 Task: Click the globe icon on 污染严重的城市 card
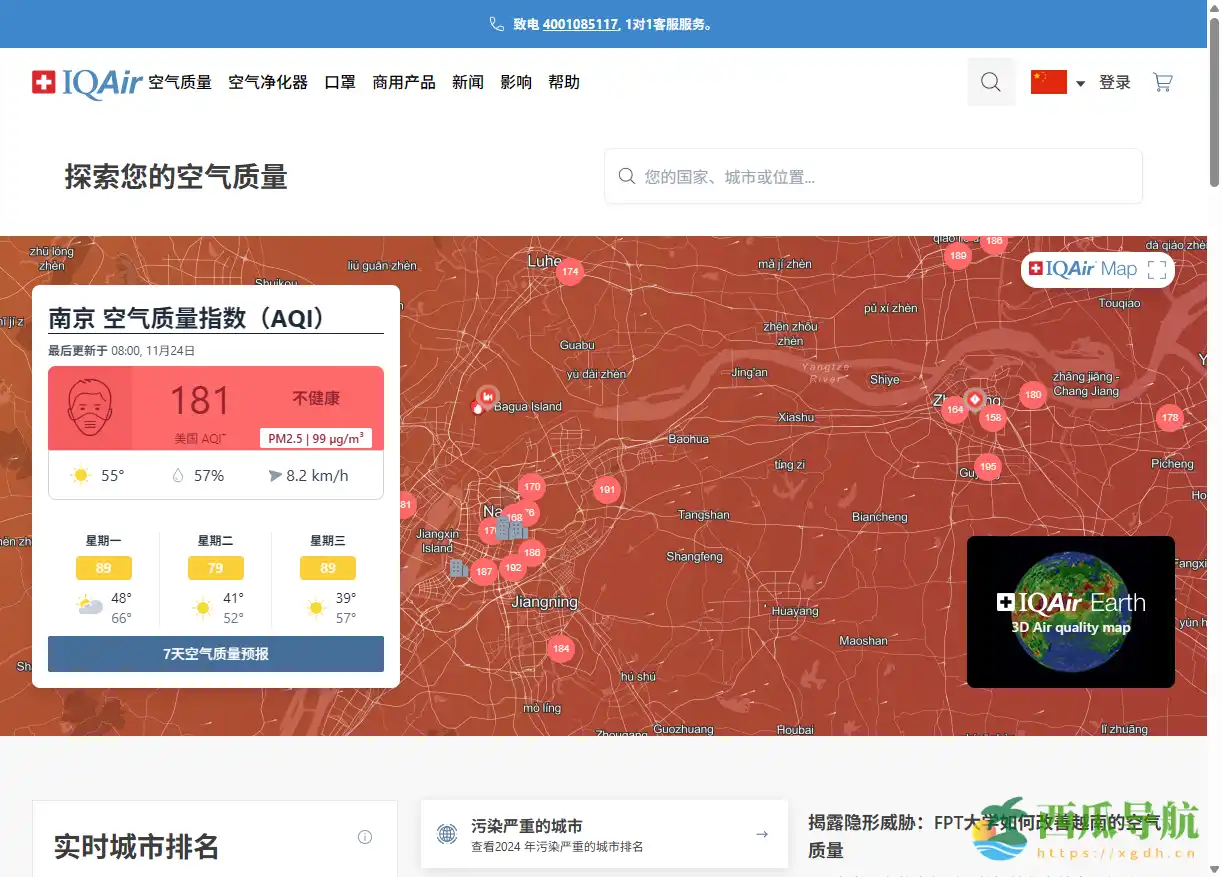(447, 834)
